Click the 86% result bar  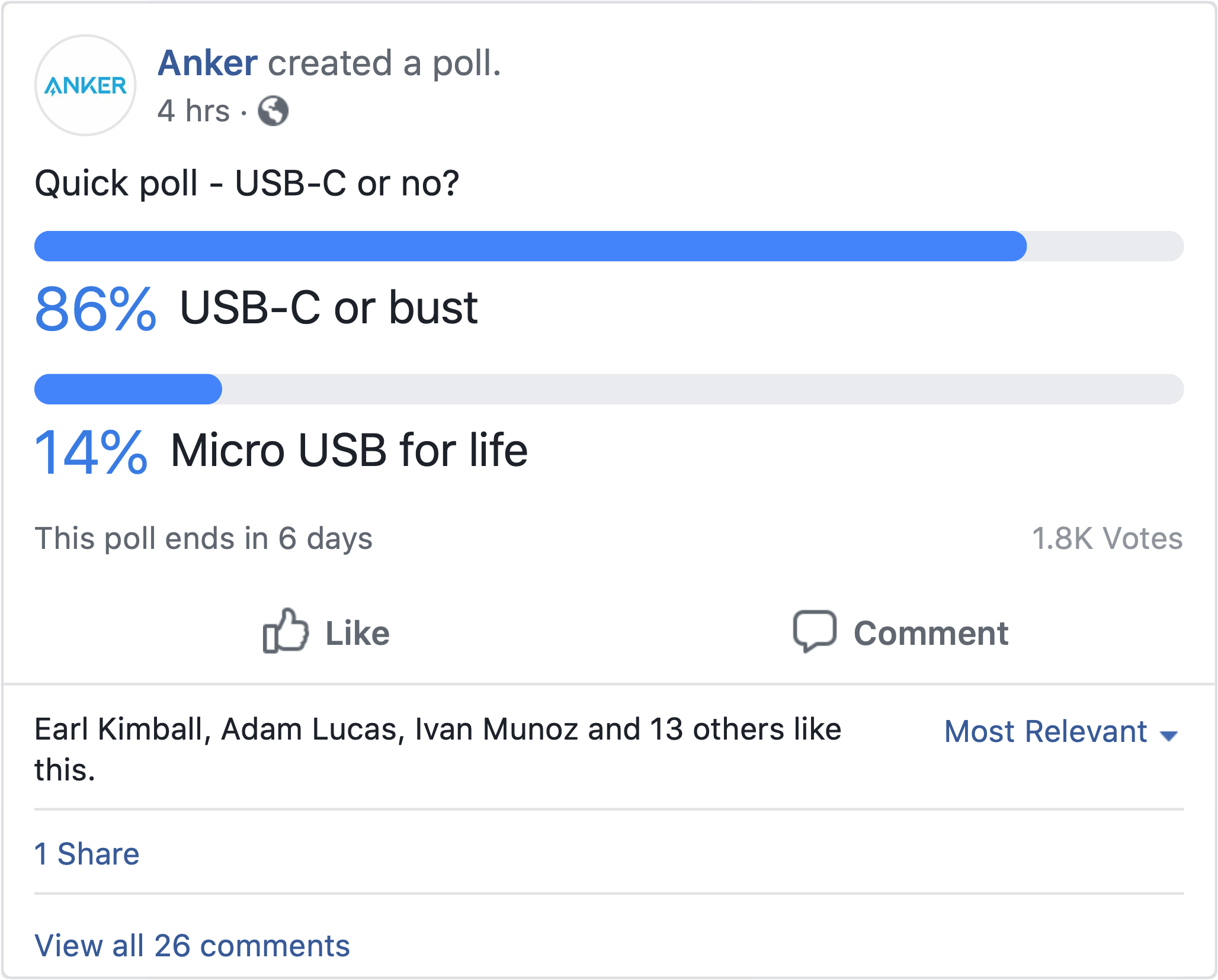[x=609, y=246]
